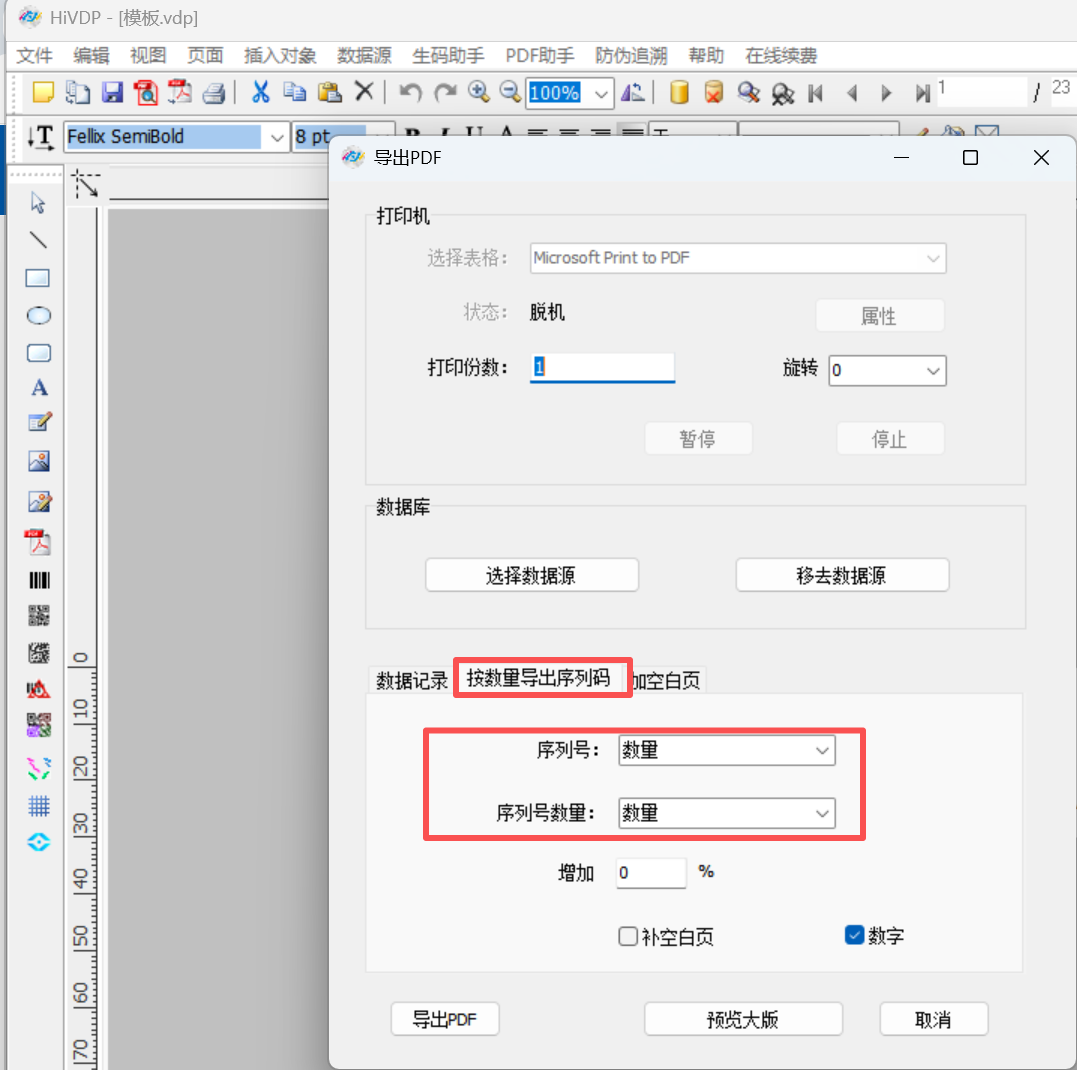Click the Undo arrow icon
The image size is (1077, 1070).
(x=410, y=93)
